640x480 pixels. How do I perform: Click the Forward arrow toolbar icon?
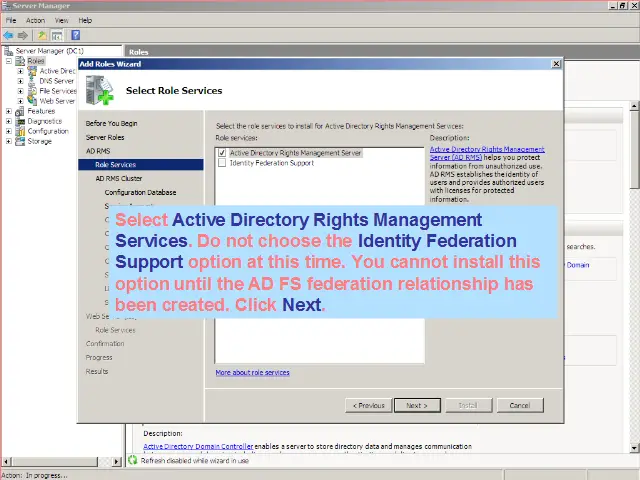click(23, 36)
